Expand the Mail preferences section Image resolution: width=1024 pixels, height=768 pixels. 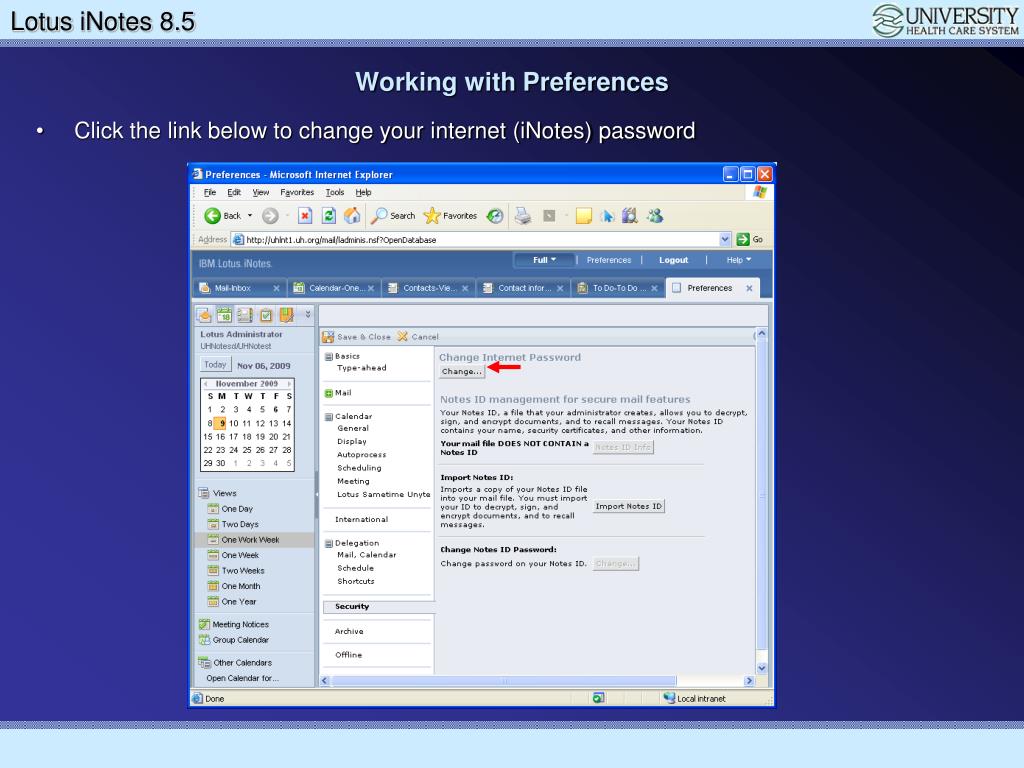329,393
